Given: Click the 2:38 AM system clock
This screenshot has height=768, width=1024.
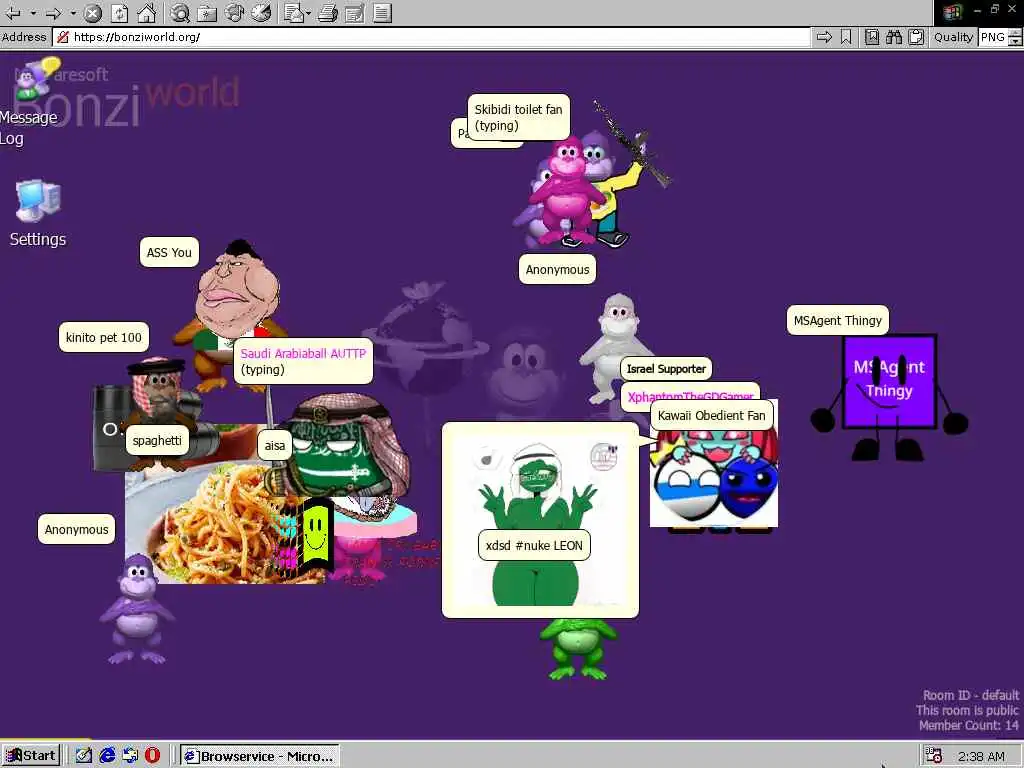Looking at the screenshot, I should [981, 756].
